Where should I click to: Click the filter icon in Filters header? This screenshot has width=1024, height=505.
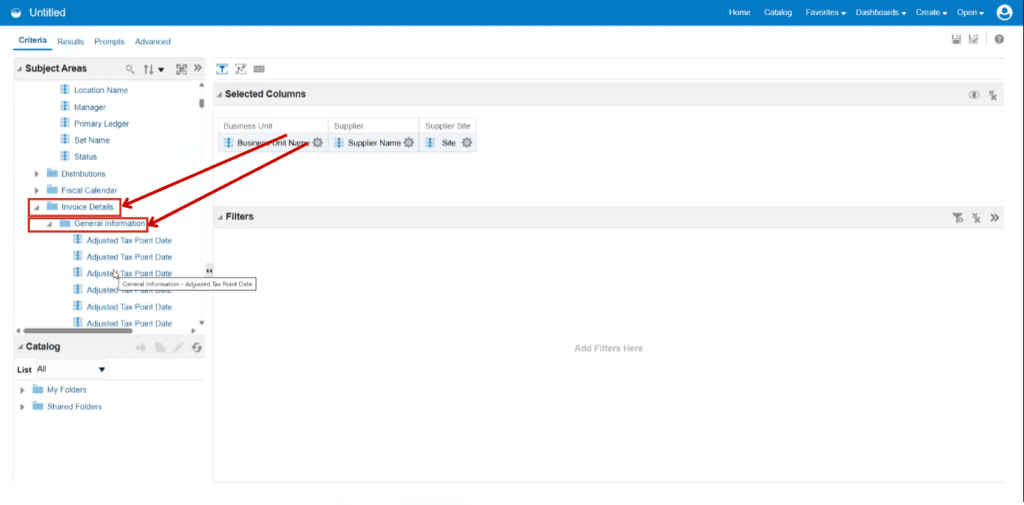tap(957, 218)
